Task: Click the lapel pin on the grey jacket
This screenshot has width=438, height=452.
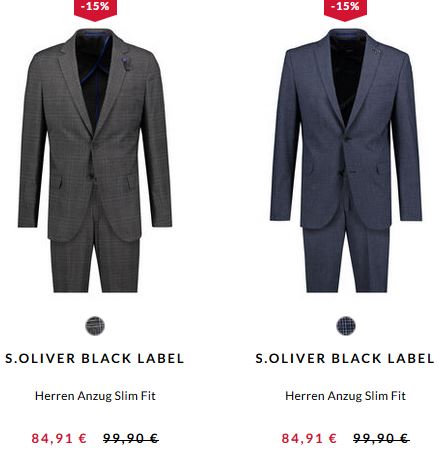Action: [125, 63]
